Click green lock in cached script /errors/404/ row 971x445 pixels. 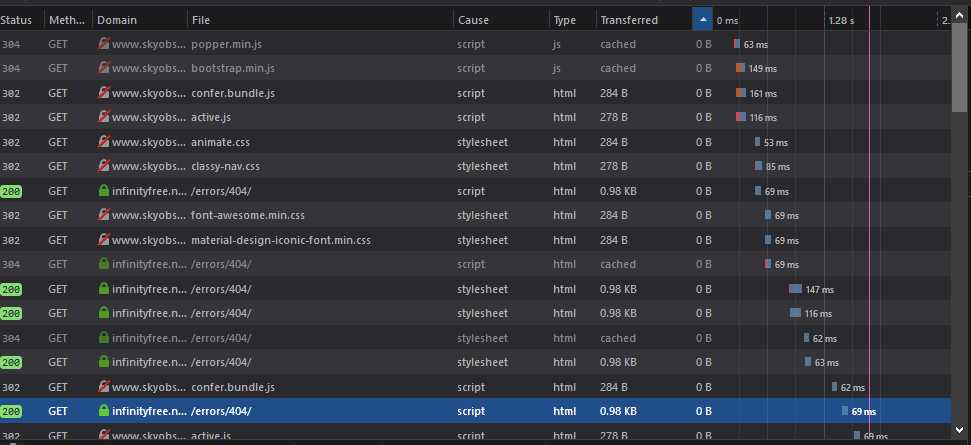point(104,264)
